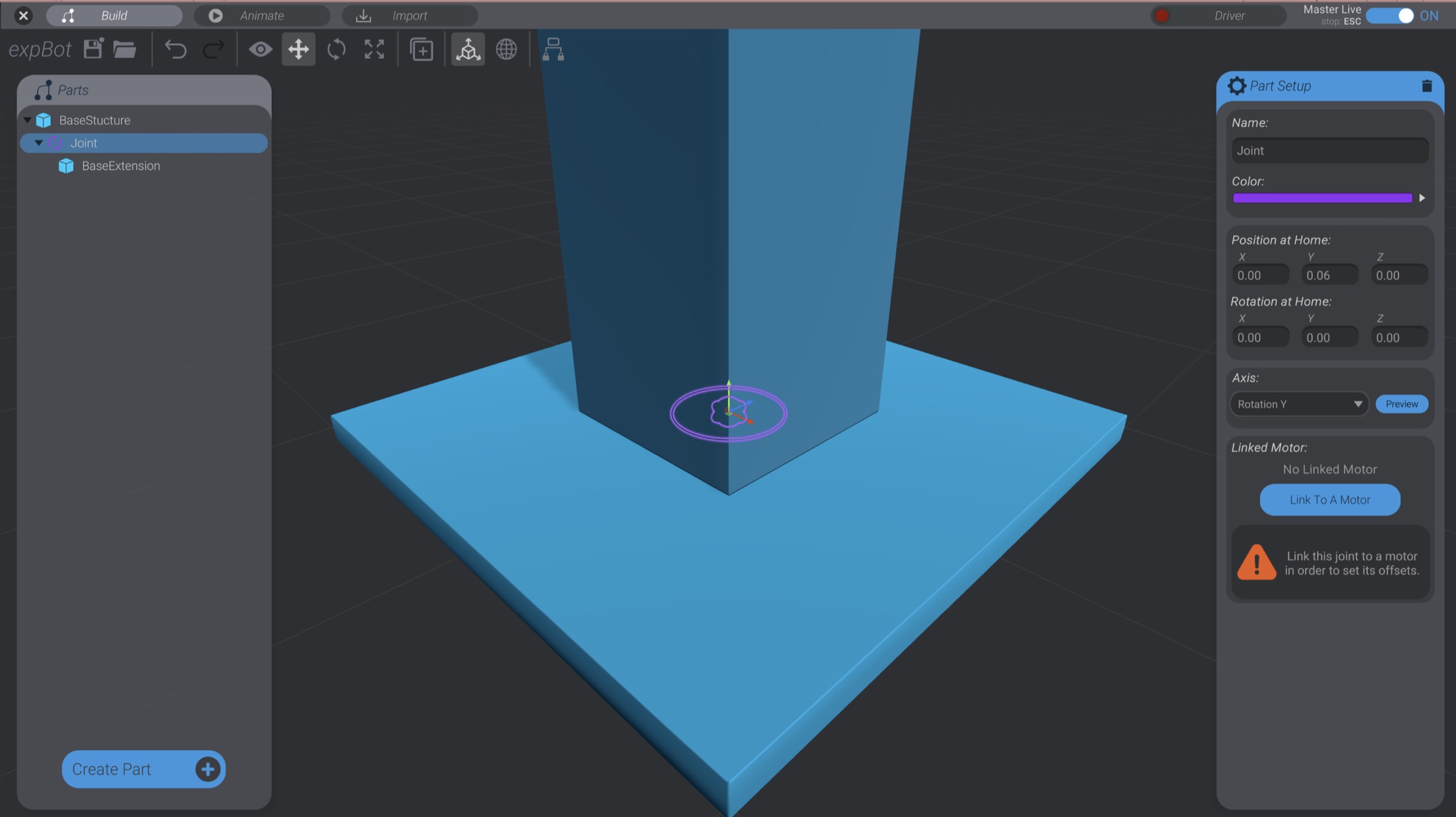This screenshot has height=817, width=1456.
Task: Click the orange warning triangle icon
Action: point(1256,562)
